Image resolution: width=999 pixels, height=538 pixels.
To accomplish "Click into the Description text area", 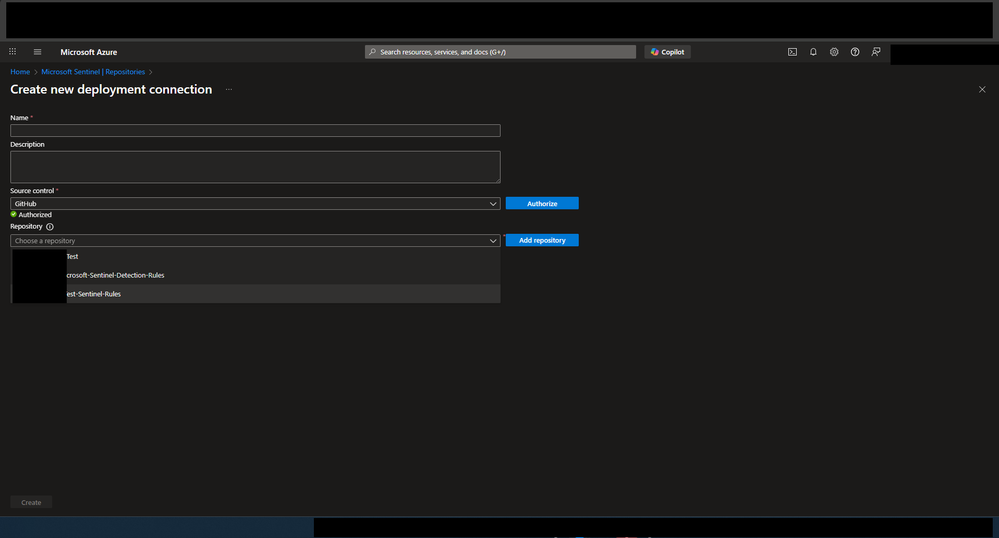I will 255,167.
